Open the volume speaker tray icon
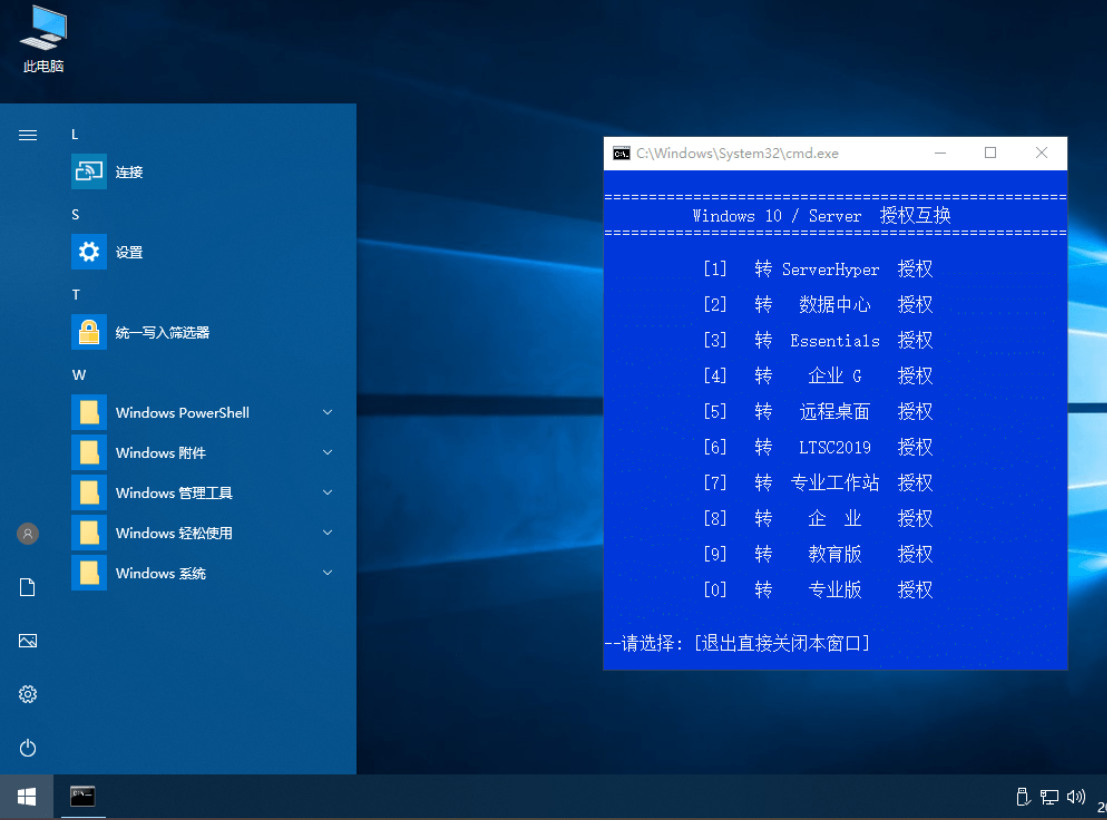The height and width of the screenshot is (820, 1107). point(1076,797)
